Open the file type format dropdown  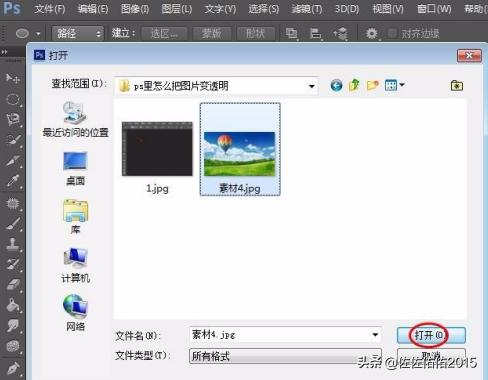tap(285, 356)
